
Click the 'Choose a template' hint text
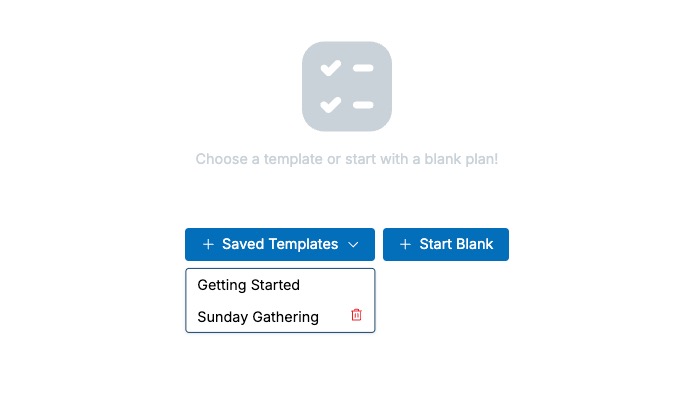347,159
